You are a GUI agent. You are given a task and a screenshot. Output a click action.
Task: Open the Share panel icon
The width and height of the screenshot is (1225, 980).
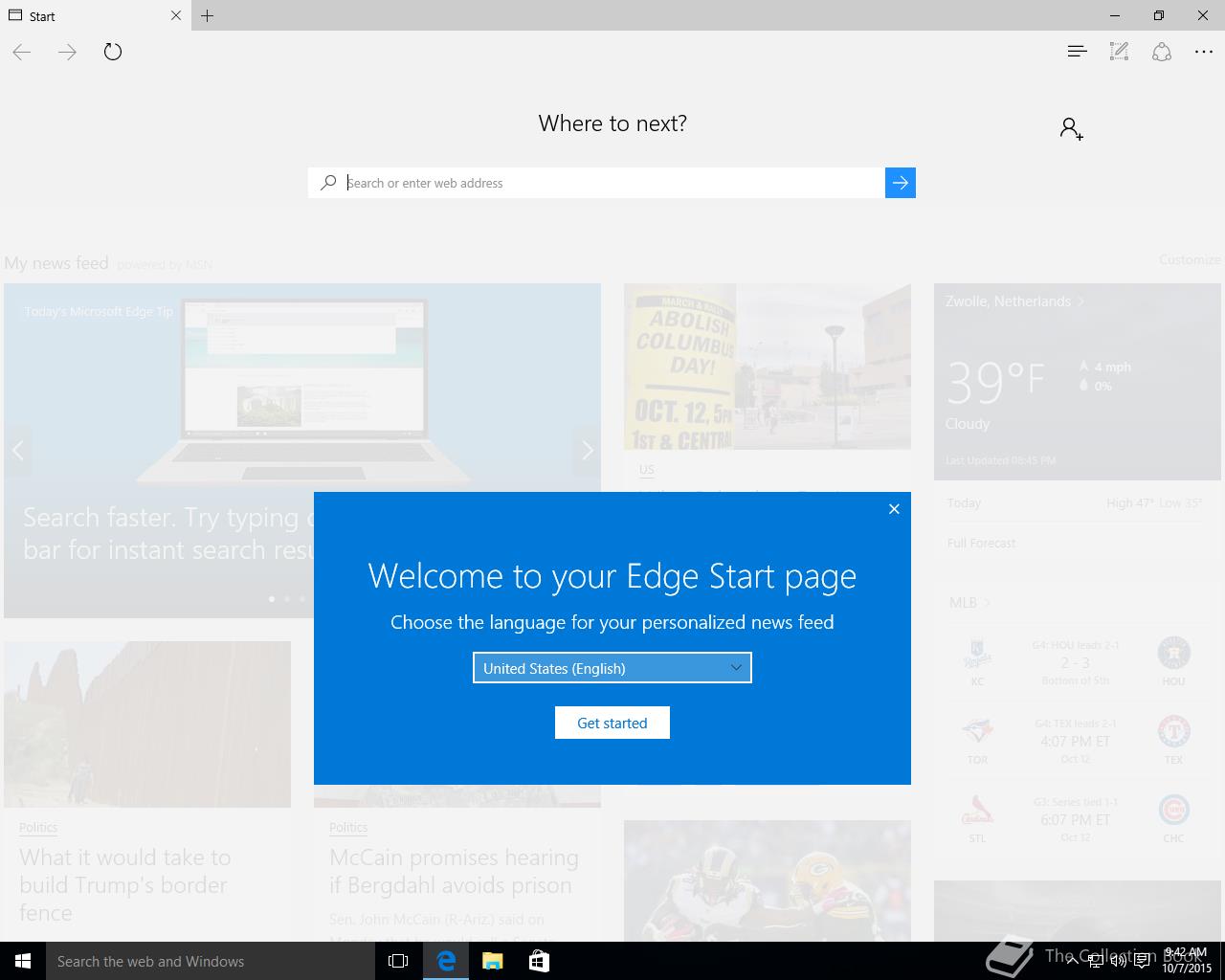point(1161,52)
